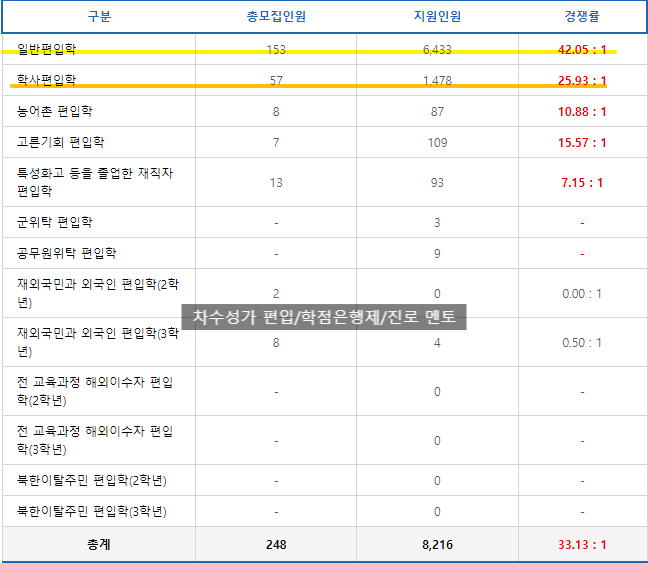Click the 109 applicants value
Viewport: 648px width, 563px height.
click(437, 143)
